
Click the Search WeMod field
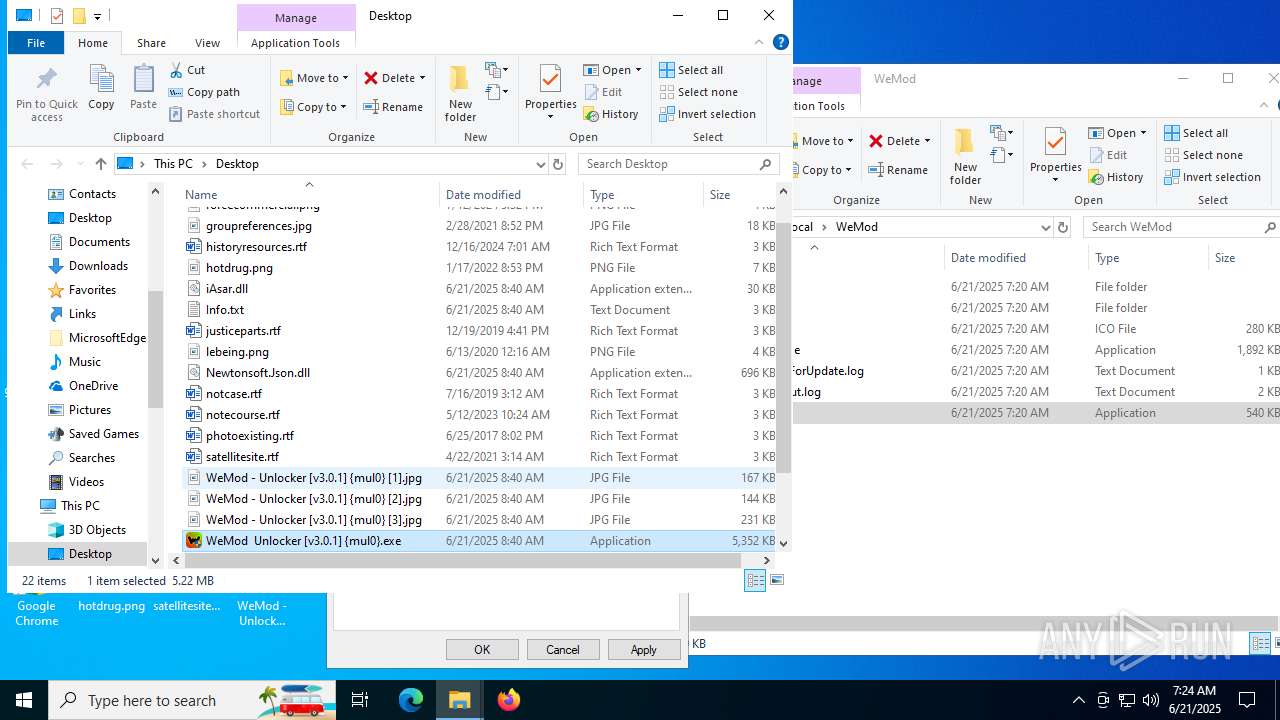(x=1182, y=227)
